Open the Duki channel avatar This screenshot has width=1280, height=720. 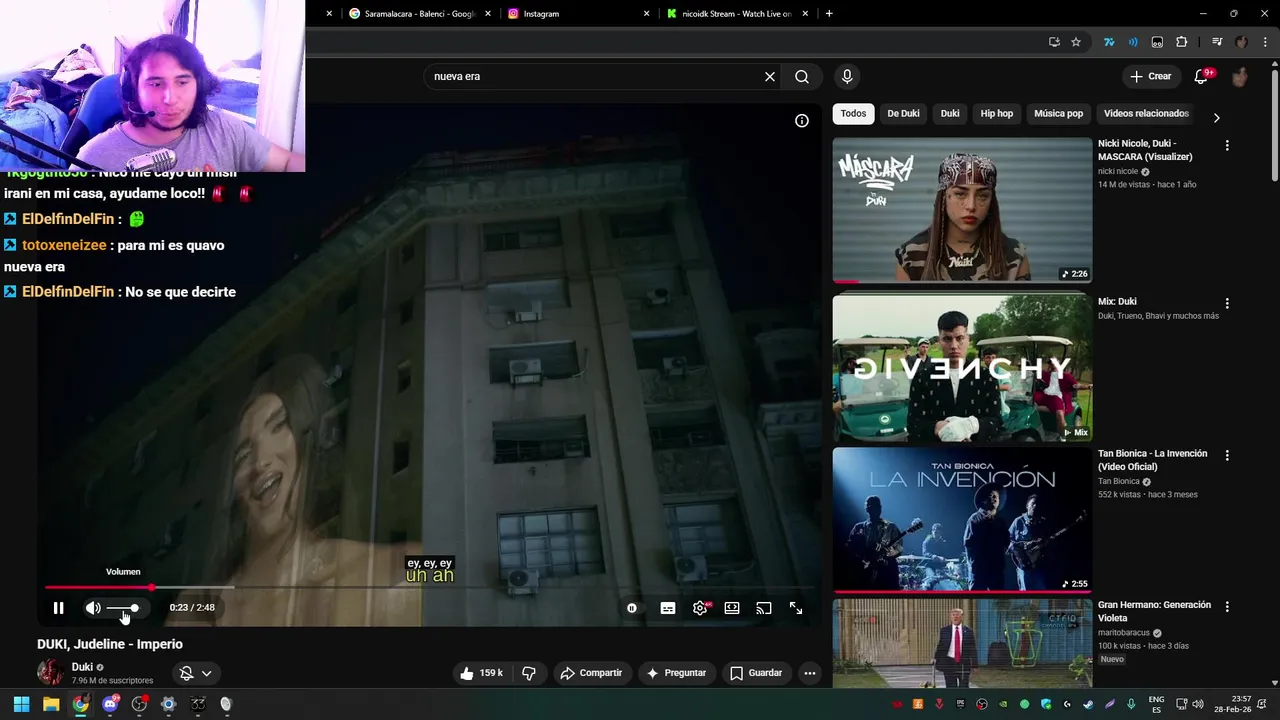coord(50,673)
